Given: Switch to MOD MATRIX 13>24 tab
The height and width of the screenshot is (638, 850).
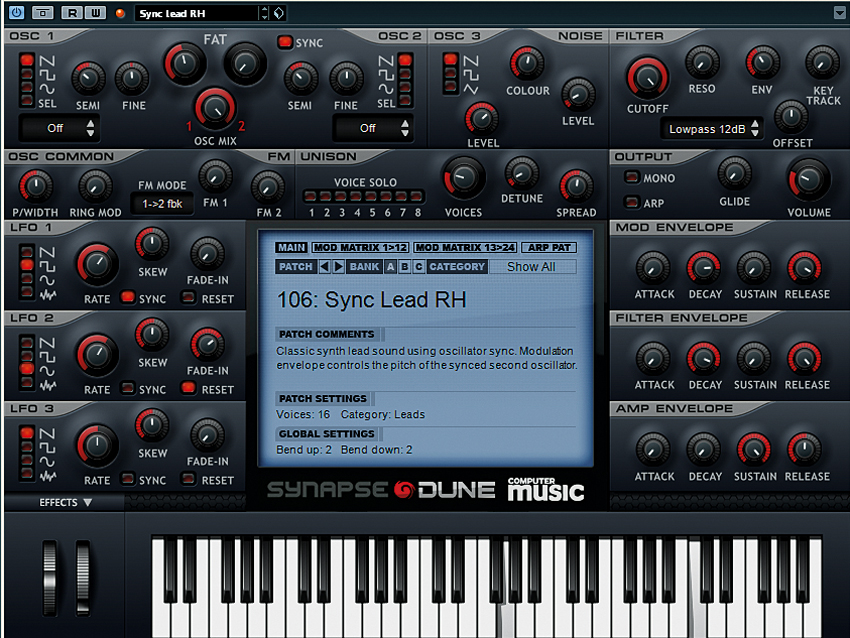Looking at the screenshot, I should (x=465, y=248).
